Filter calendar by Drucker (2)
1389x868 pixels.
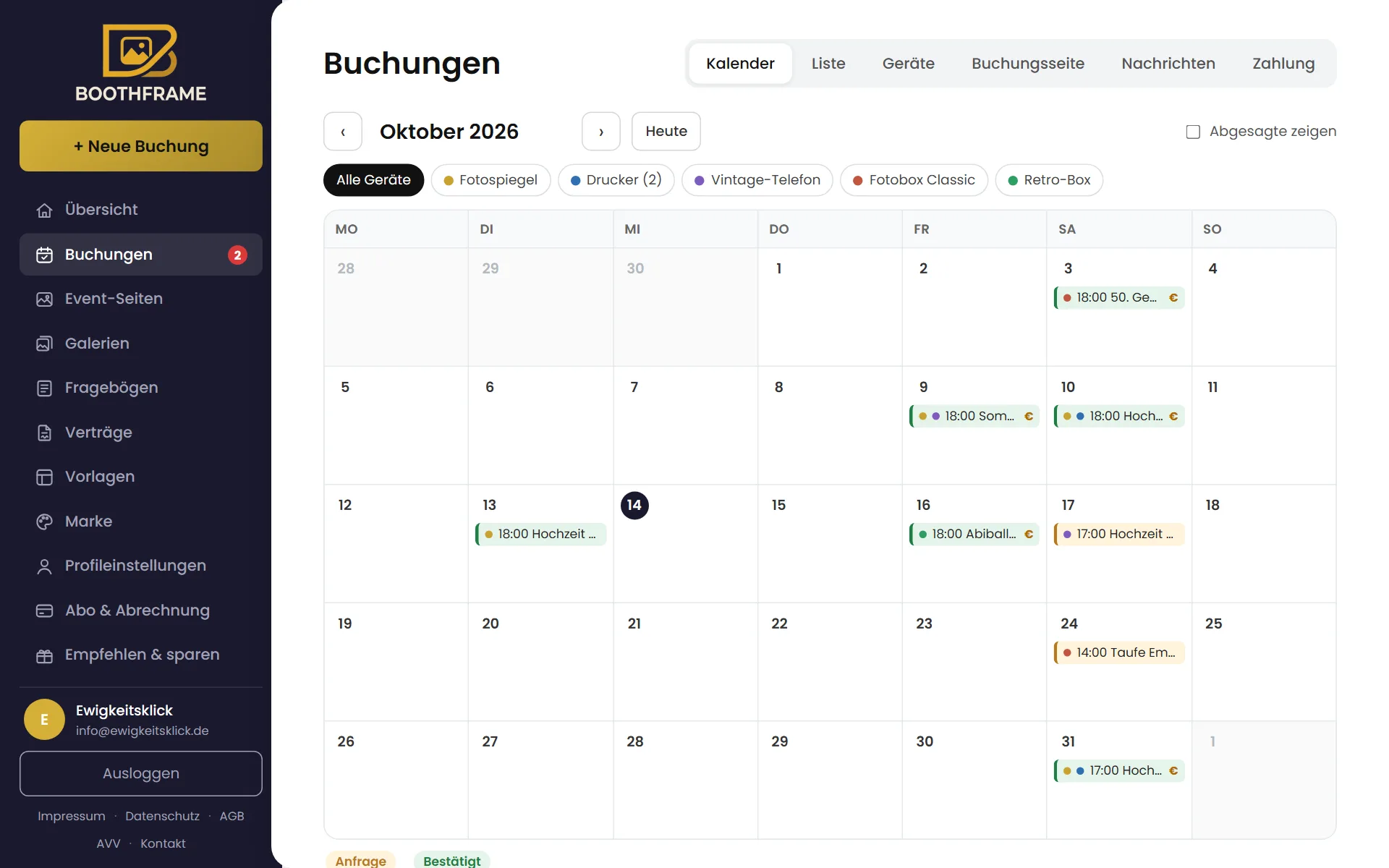point(616,180)
